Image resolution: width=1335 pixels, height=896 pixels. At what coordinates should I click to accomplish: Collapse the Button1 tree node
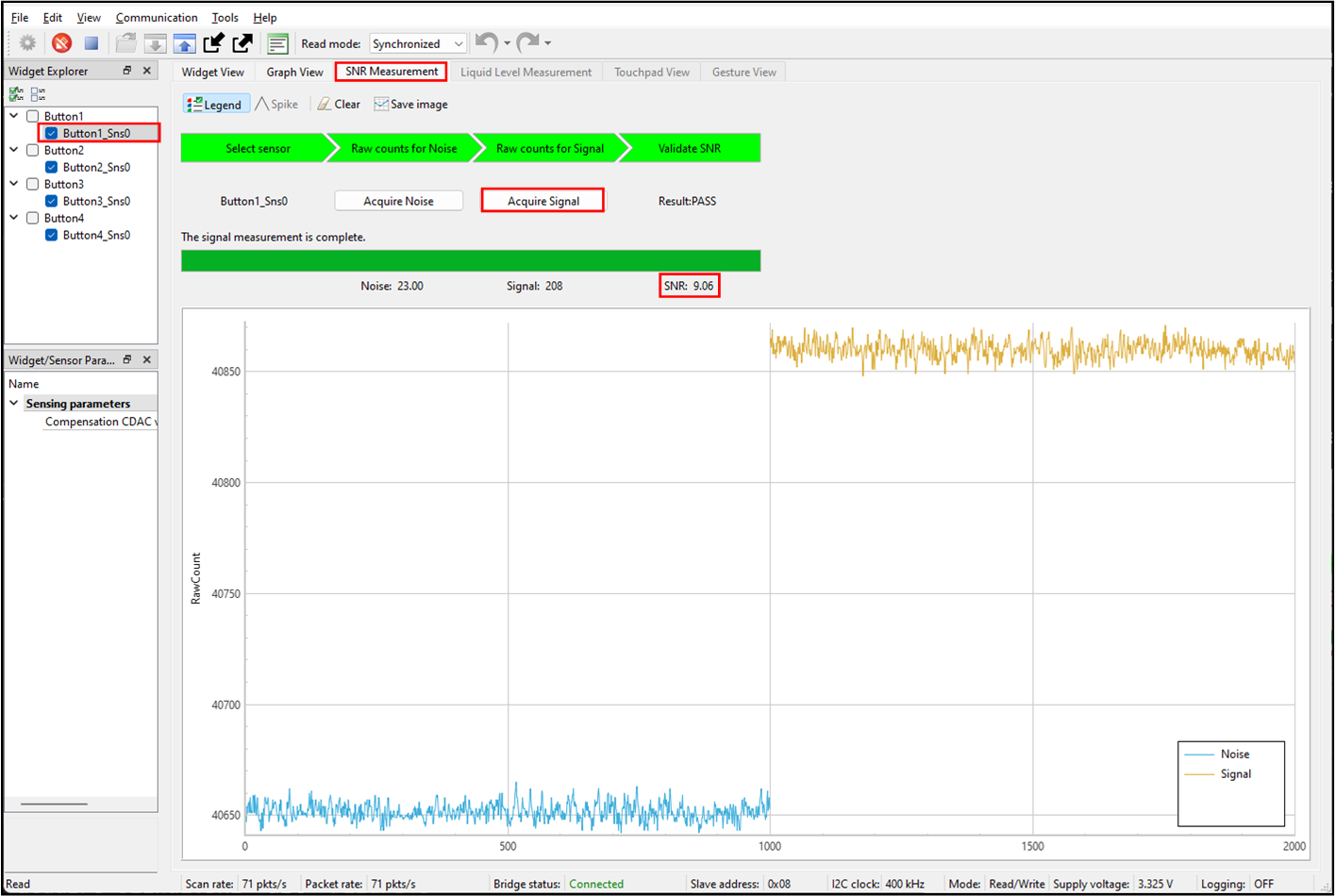point(14,116)
